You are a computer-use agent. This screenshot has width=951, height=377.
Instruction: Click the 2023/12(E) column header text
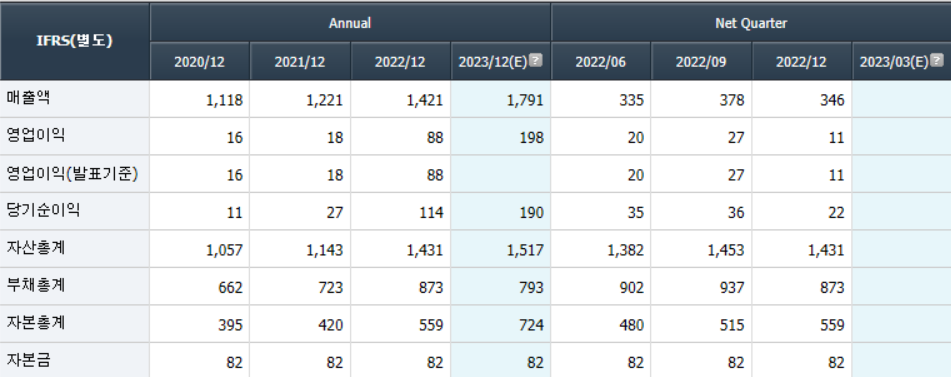(493, 62)
